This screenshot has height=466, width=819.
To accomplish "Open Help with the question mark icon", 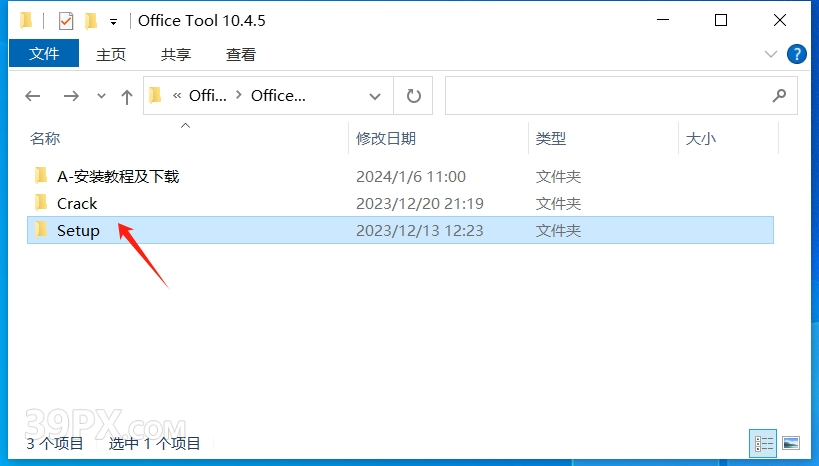I will (797, 54).
